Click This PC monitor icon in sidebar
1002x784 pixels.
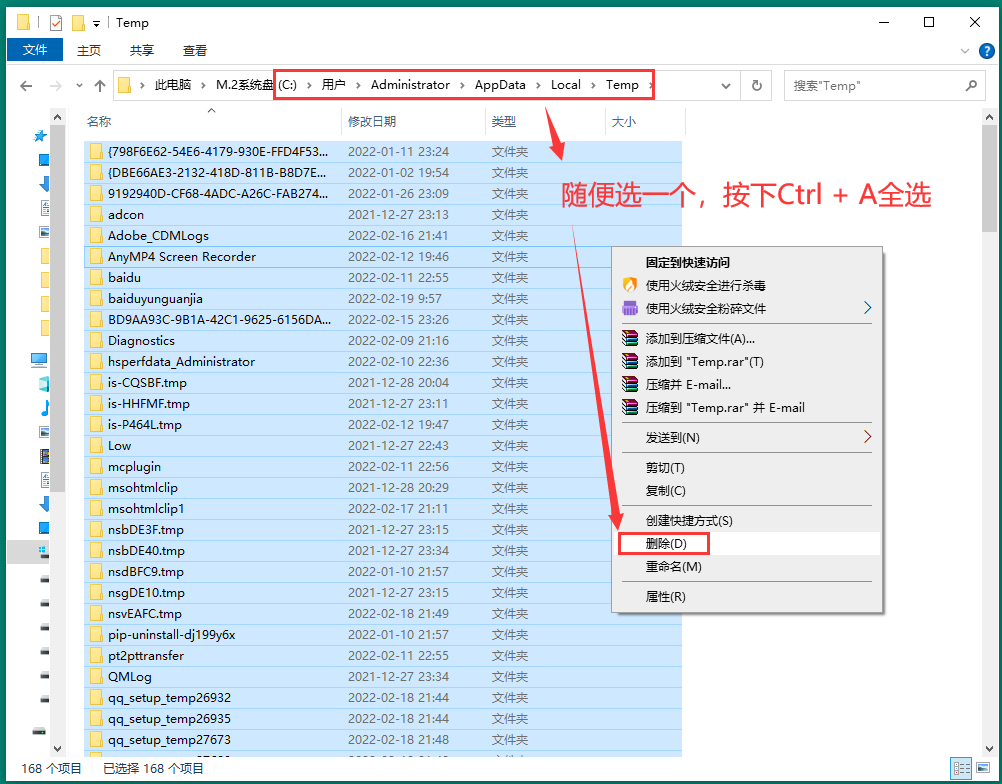39,360
